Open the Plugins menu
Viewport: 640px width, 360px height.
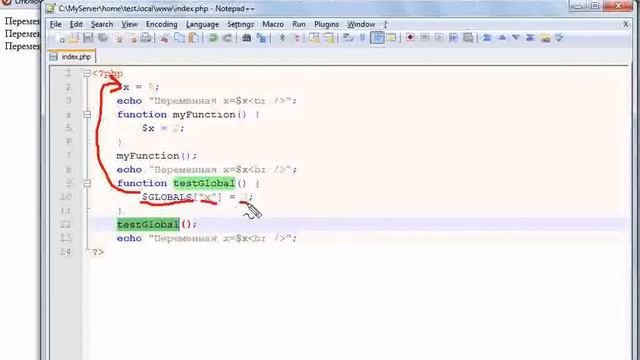coord(327,24)
